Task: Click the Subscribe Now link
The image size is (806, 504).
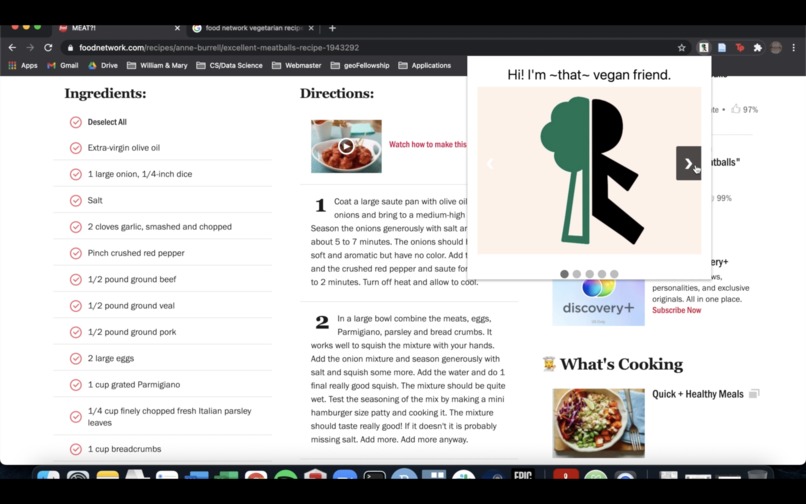Action: click(x=676, y=310)
